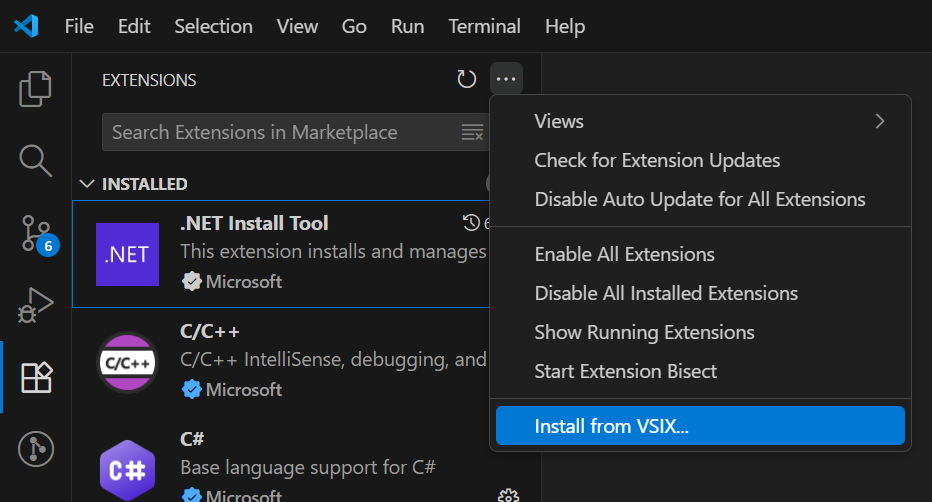Click the three-dot Views and More Actions button
932x502 pixels.
coord(506,80)
